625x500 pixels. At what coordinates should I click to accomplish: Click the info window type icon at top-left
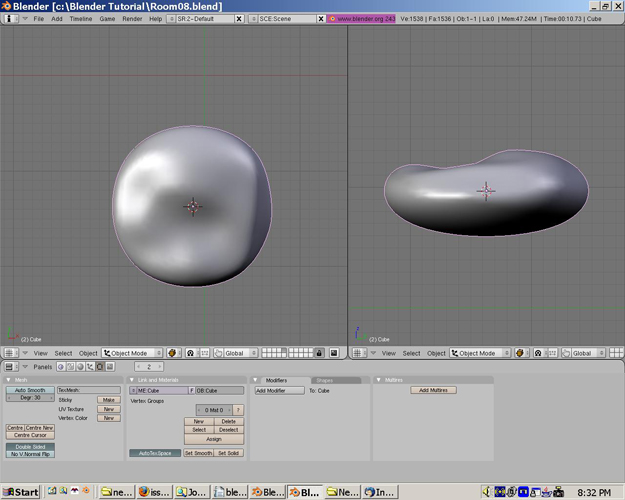[x=9, y=19]
